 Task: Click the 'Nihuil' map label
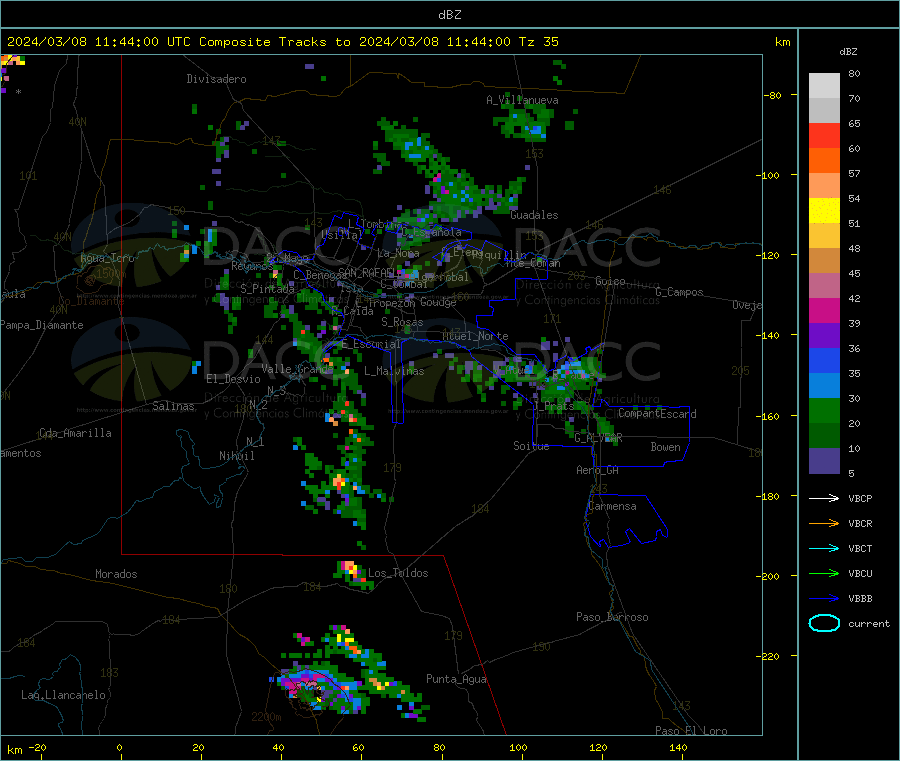click(x=236, y=456)
